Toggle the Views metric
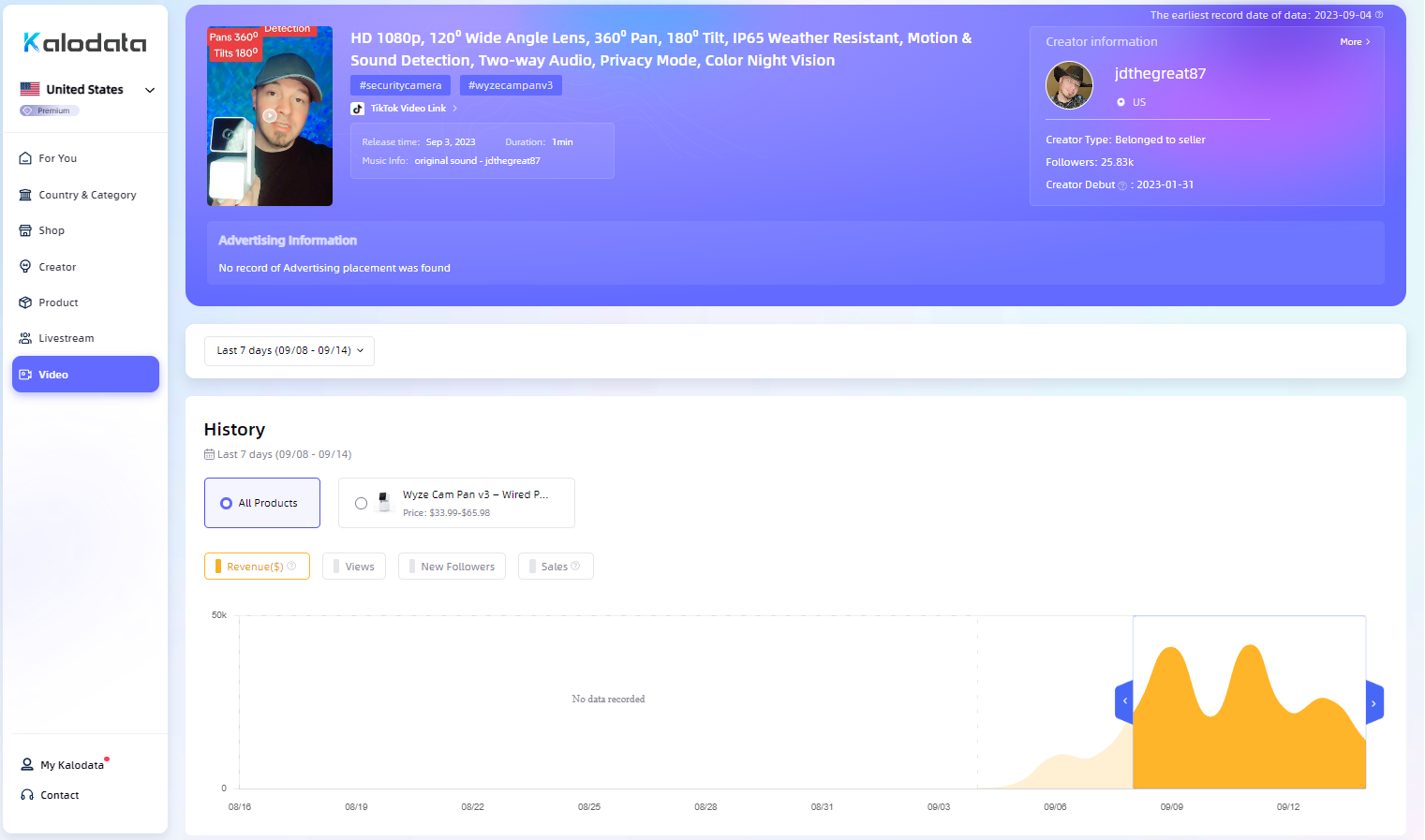The height and width of the screenshot is (840, 1425). click(x=354, y=567)
